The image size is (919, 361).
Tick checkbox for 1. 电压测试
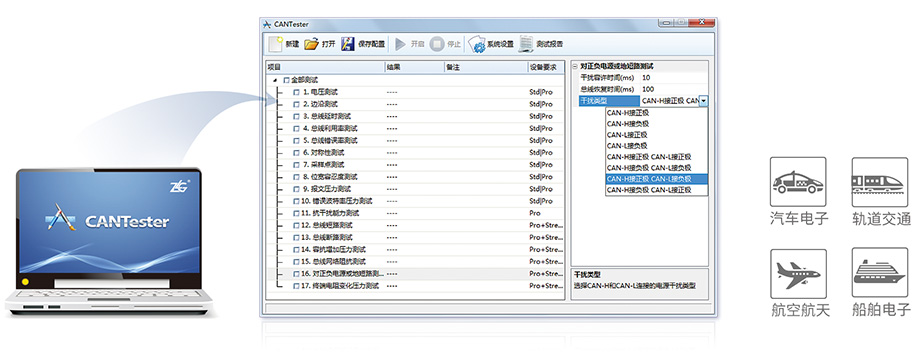pos(297,92)
